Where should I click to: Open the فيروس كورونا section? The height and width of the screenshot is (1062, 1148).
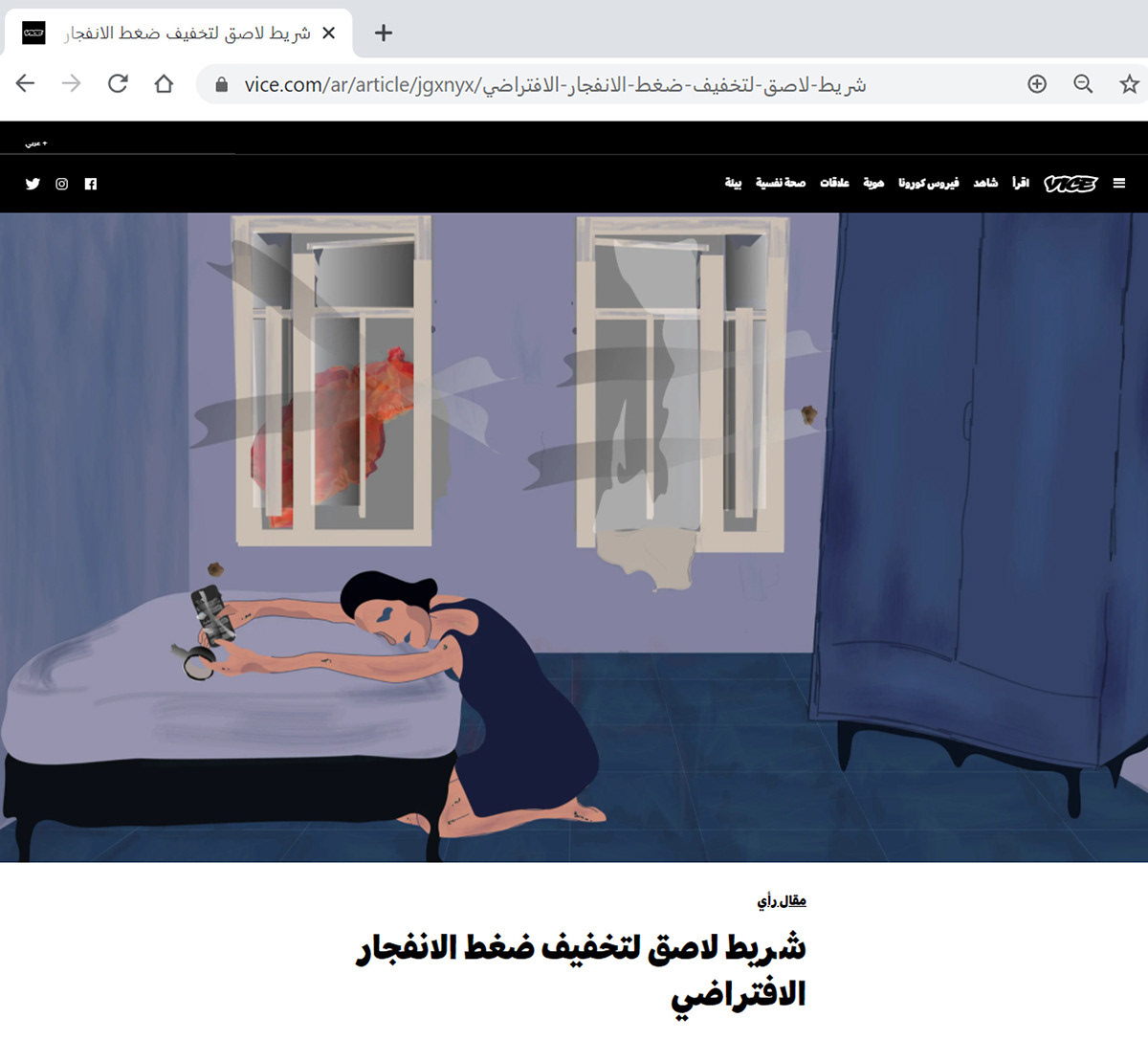[928, 183]
